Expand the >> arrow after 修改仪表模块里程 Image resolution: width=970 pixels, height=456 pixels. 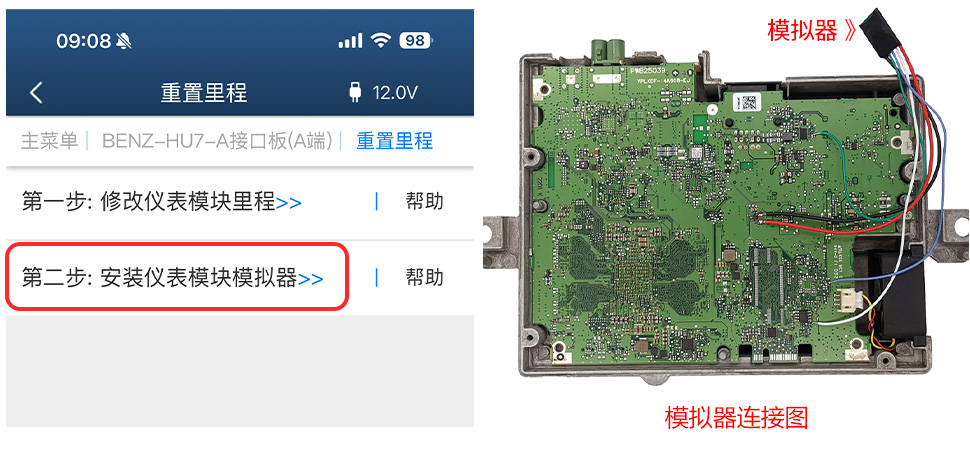point(289,202)
